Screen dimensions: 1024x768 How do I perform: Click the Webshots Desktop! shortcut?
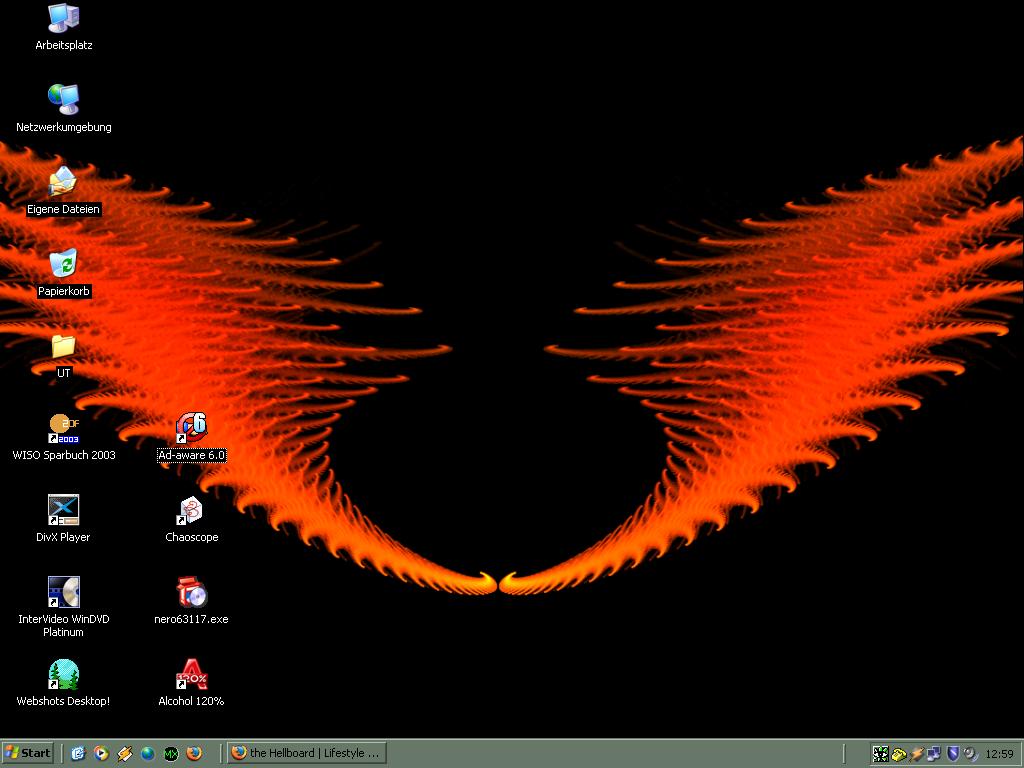pos(63,675)
